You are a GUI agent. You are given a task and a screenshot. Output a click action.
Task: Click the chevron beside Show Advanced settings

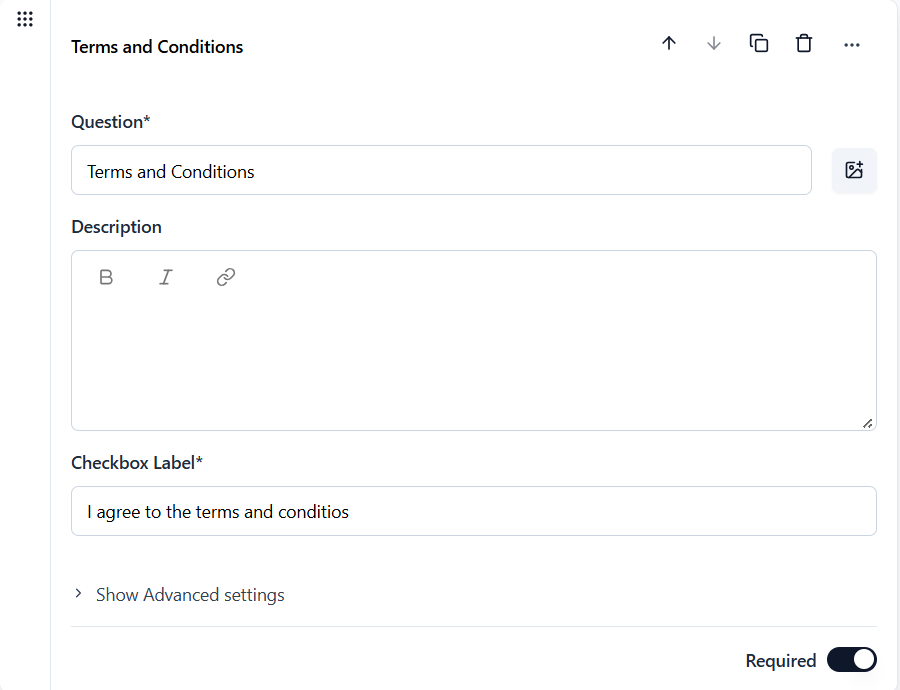[x=78, y=593]
